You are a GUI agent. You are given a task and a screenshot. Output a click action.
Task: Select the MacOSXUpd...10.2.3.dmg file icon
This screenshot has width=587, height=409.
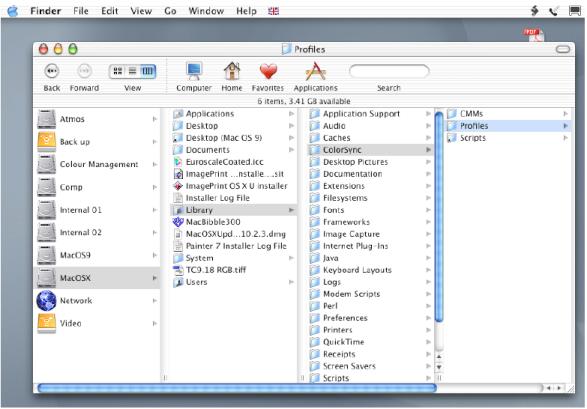[x=178, y=234]
